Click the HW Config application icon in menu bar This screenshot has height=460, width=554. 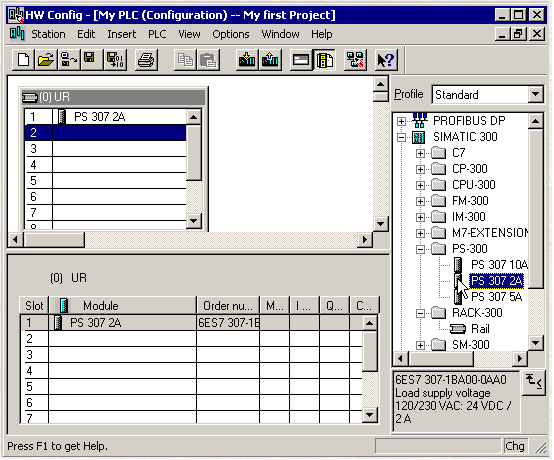point(17,34)
